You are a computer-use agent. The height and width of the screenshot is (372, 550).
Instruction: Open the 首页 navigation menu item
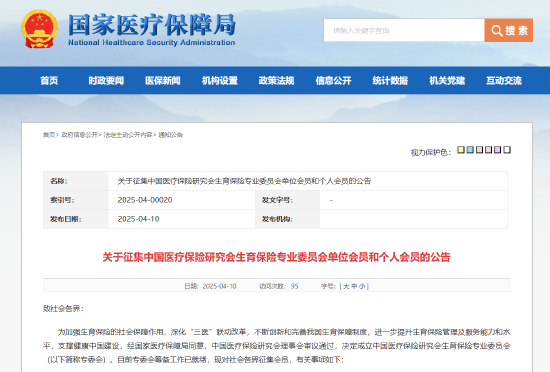49,81
